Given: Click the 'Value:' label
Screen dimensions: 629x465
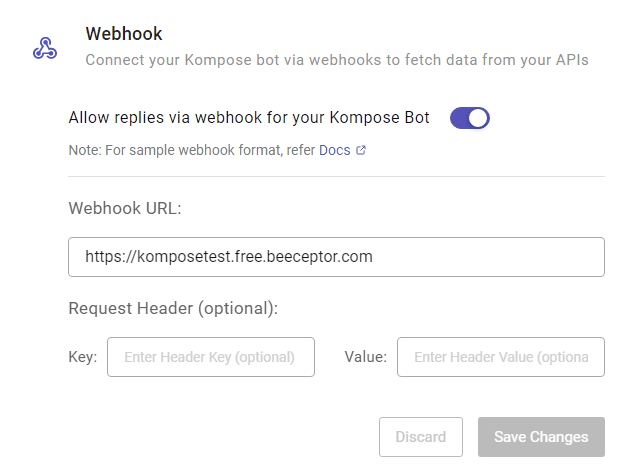Looking at the screenshot, I should 365,357.
